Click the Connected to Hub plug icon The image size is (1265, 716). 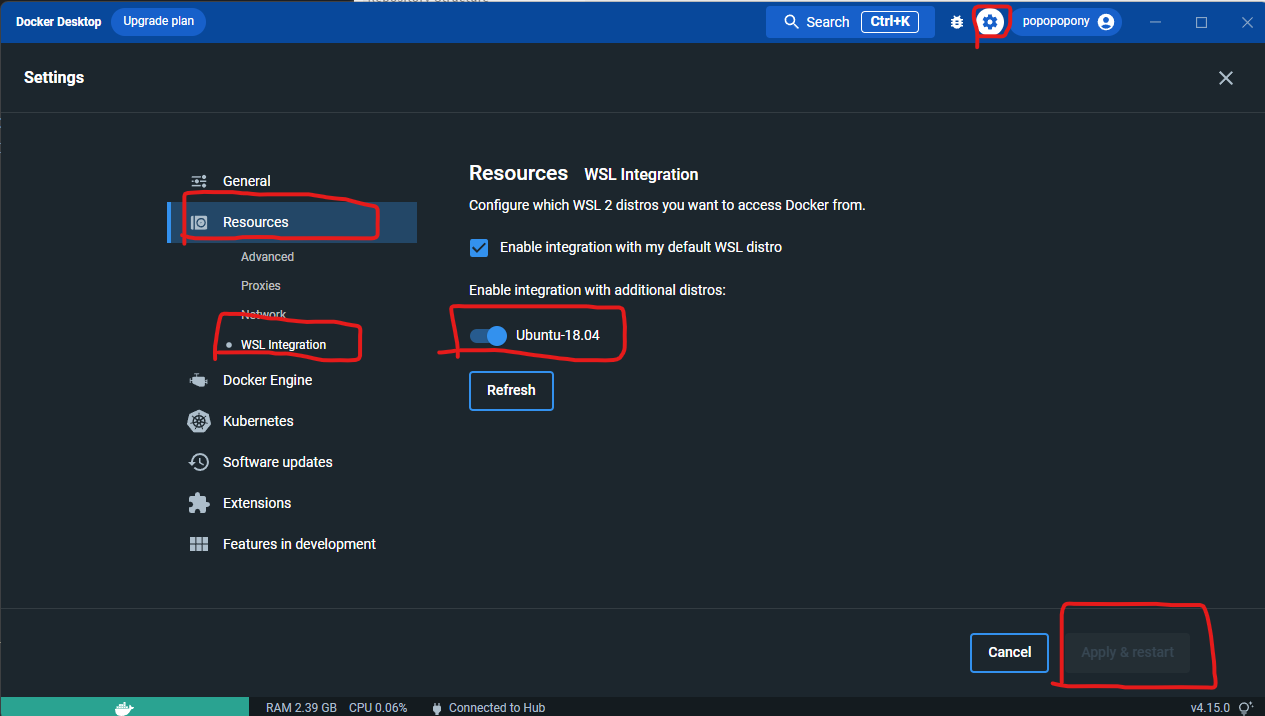[437, 708]
